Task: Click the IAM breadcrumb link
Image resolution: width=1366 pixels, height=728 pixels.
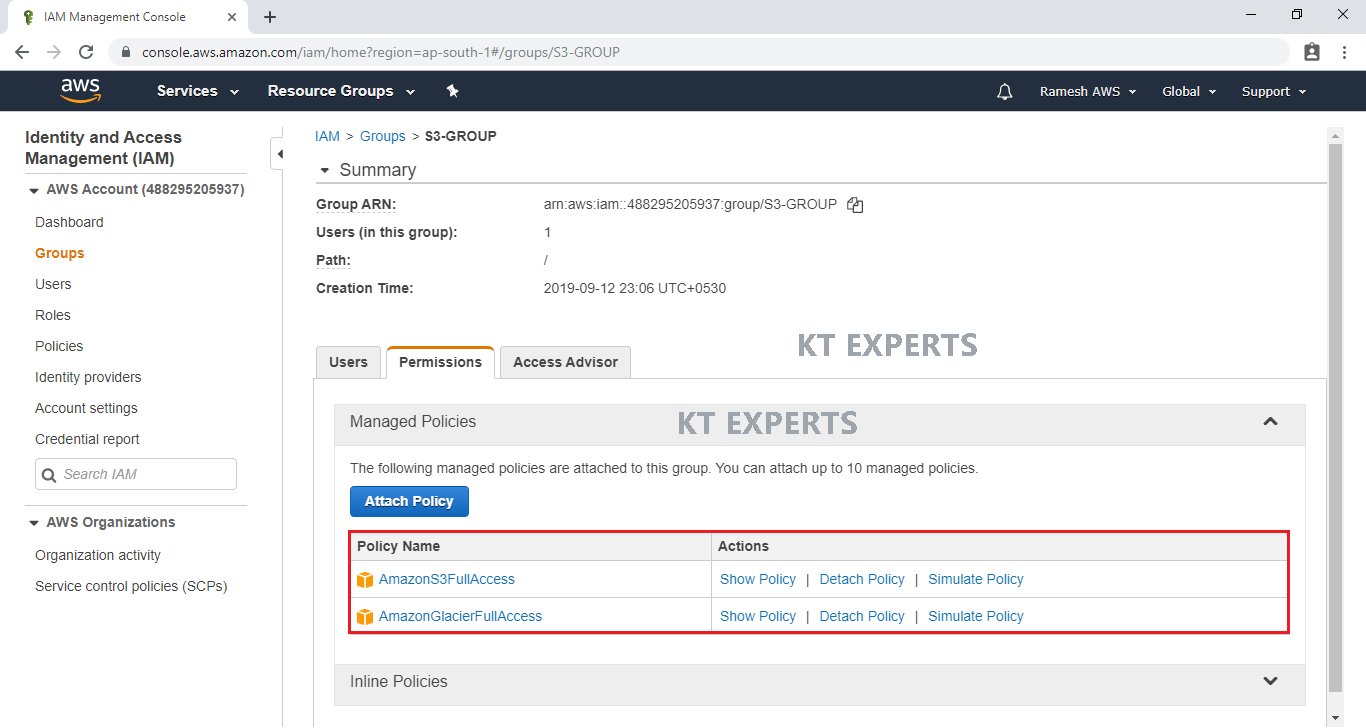Action: (327, 136)
